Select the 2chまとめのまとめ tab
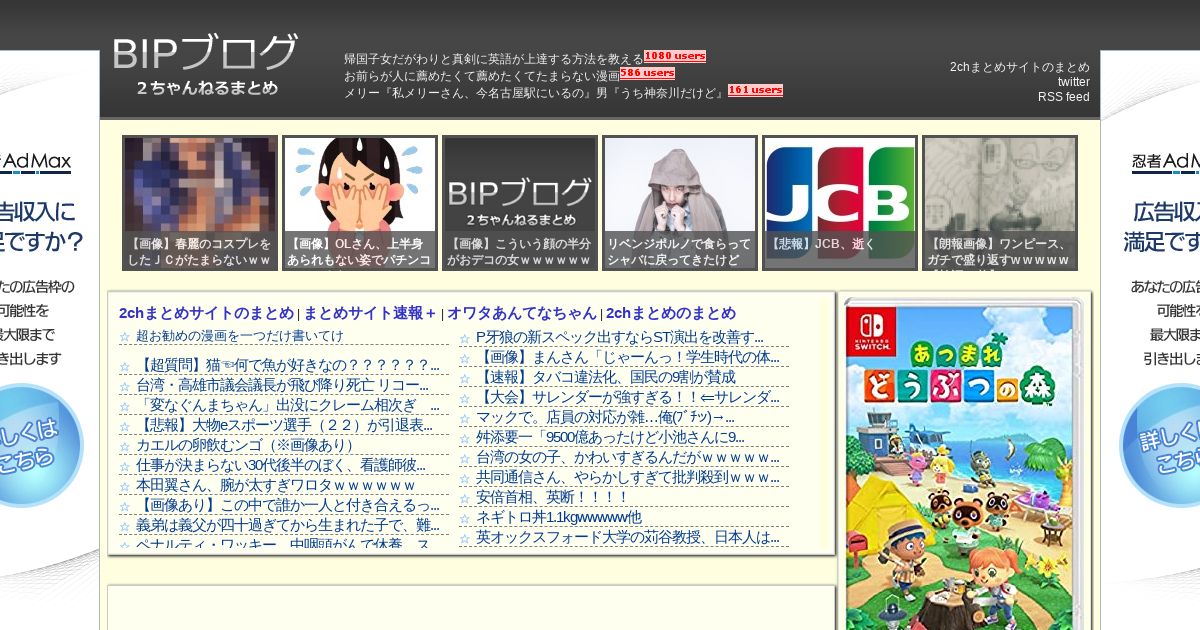 [x=671, y=313]
